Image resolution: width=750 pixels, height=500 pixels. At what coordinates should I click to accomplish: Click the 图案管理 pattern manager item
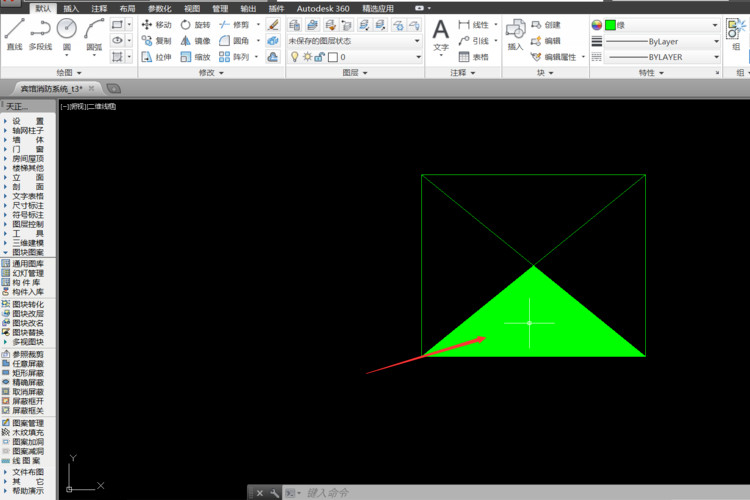23,423
